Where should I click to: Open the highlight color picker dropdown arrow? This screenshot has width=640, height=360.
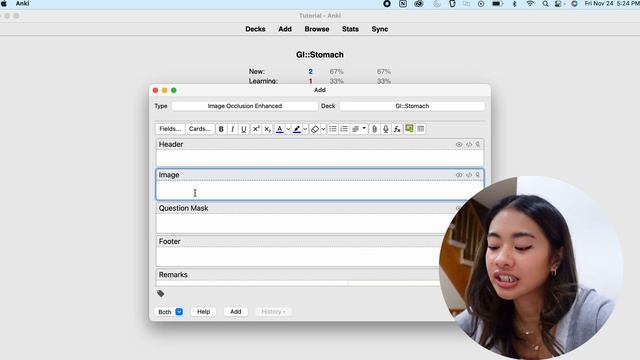(x=305, y=129)
